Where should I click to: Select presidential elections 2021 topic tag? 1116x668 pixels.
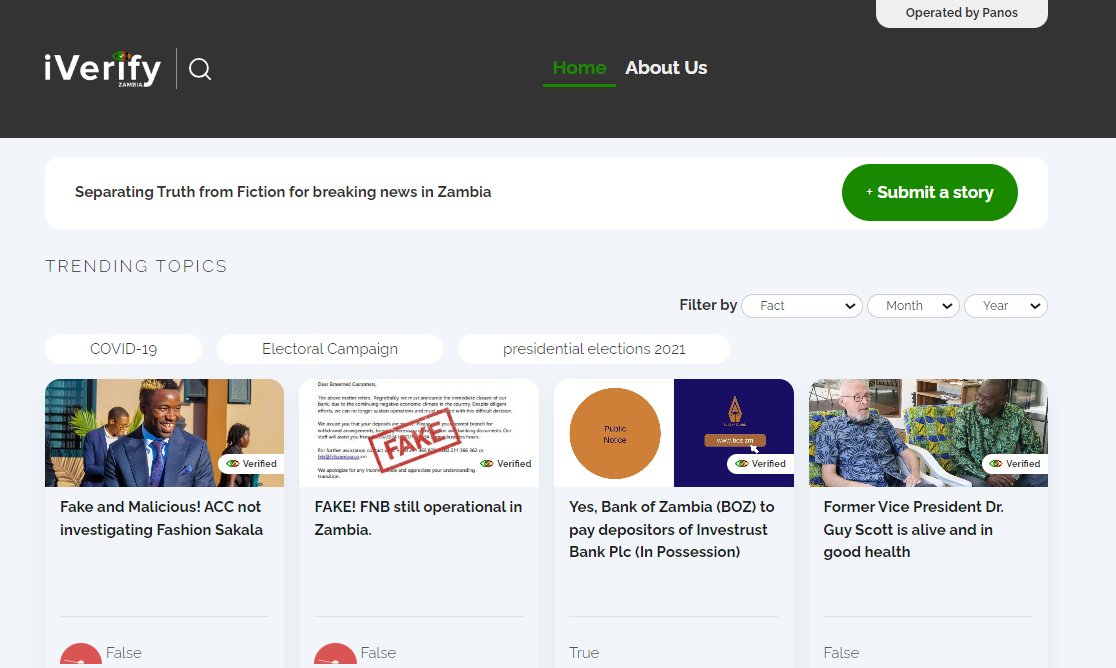click(594, 349)
